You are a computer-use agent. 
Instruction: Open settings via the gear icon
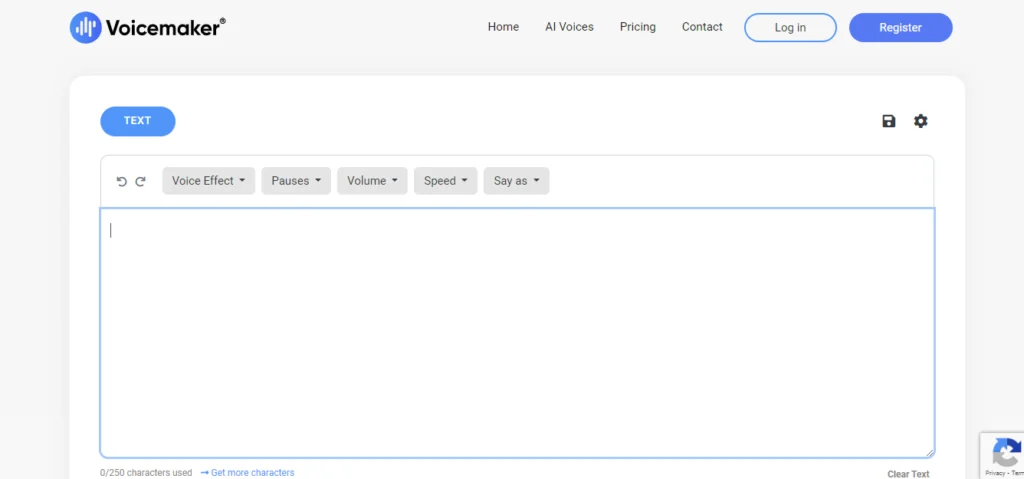920,121
